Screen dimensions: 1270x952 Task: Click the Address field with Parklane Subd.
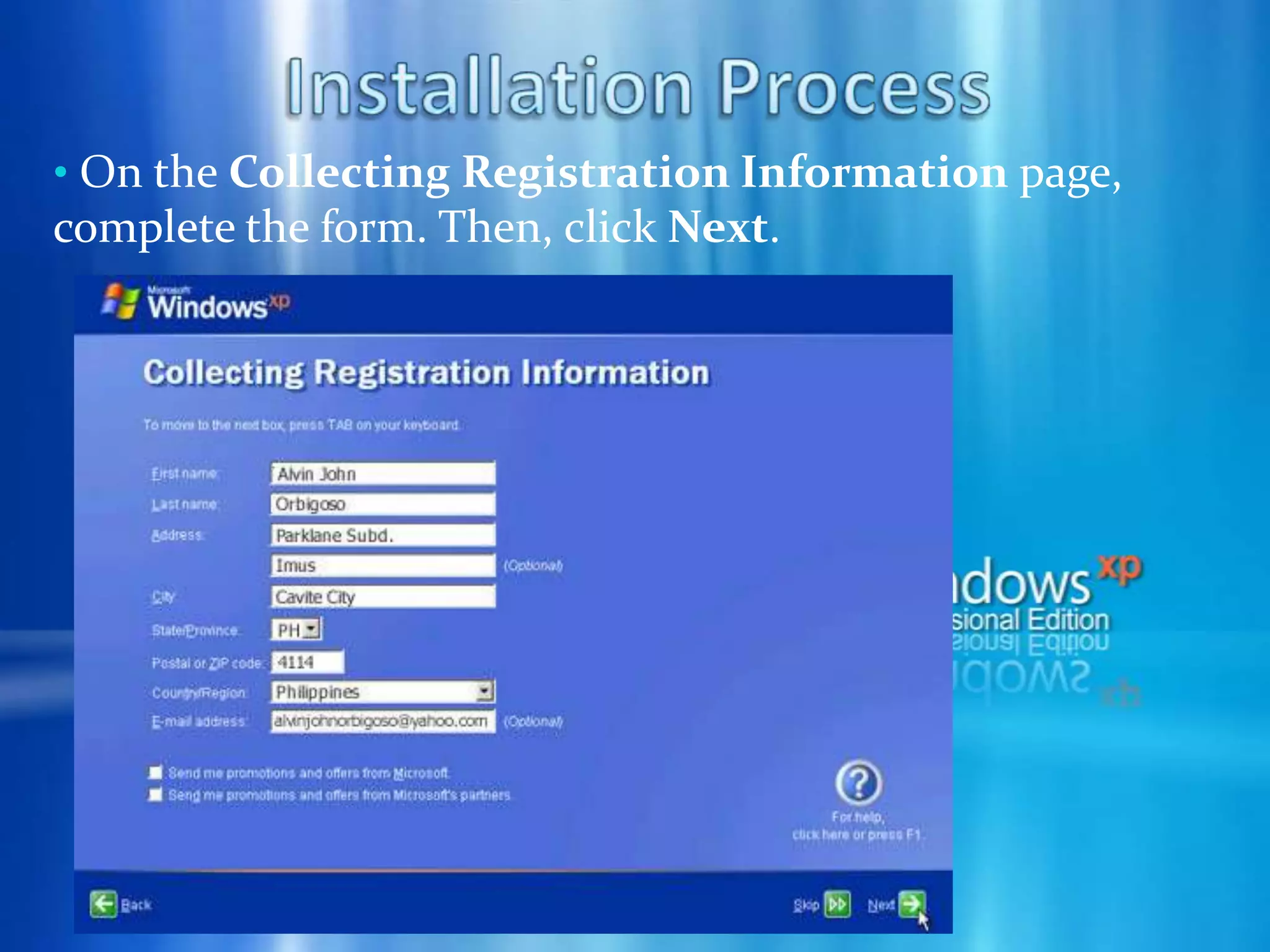tap(383, 535)
